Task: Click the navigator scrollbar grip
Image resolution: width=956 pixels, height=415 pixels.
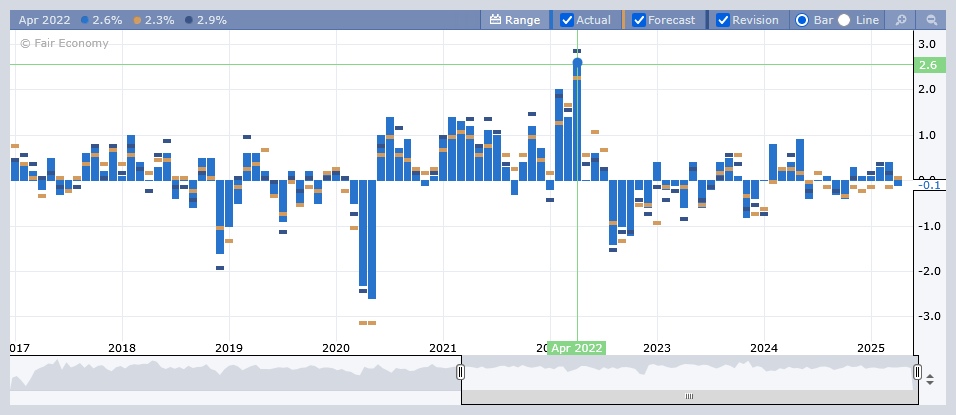Action: (x=689, y=397)
